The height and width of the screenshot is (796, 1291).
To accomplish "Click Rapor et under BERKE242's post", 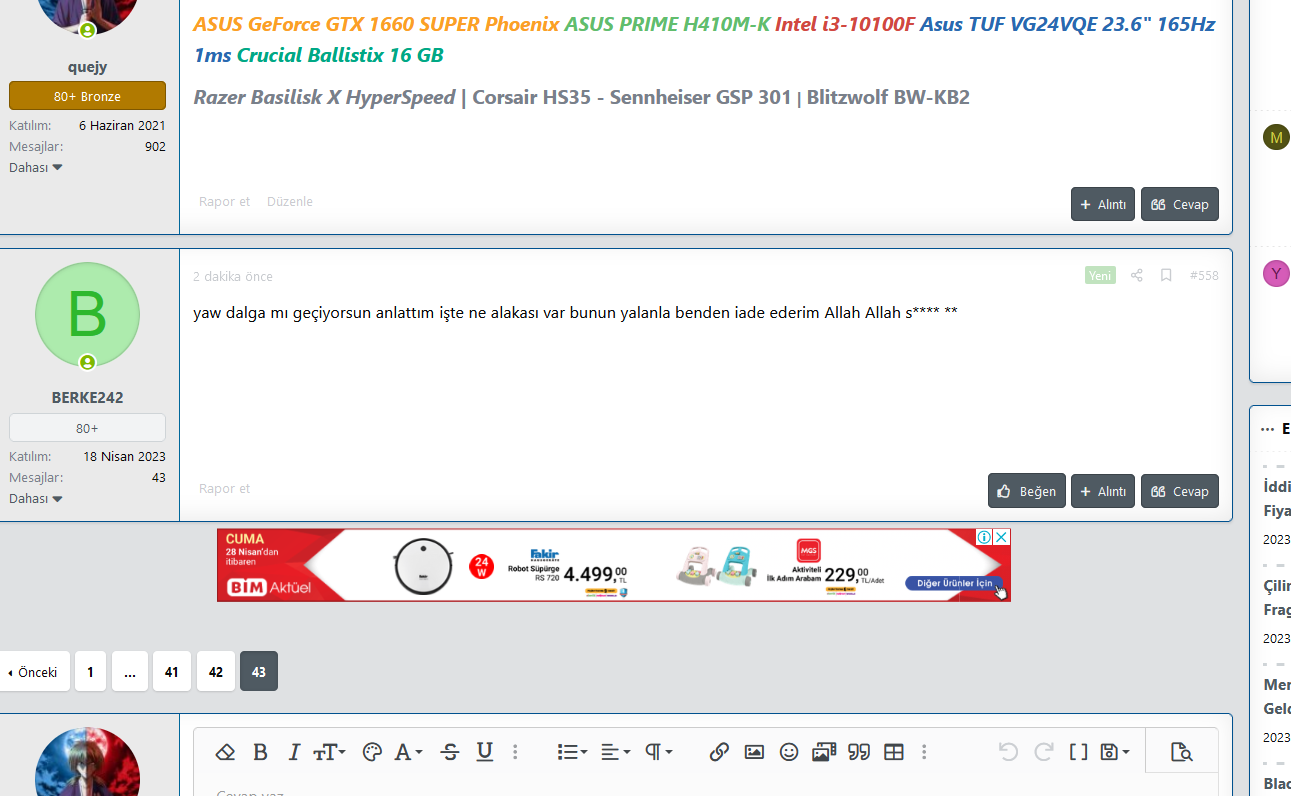I will pyautogui.click(x=224, y=488).
